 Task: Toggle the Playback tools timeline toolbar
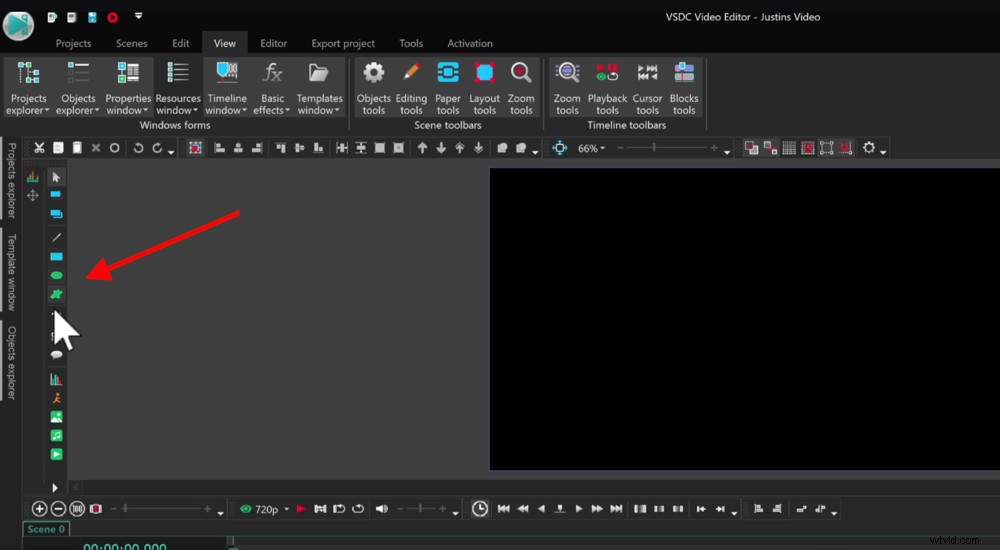[x=607, y=87]
